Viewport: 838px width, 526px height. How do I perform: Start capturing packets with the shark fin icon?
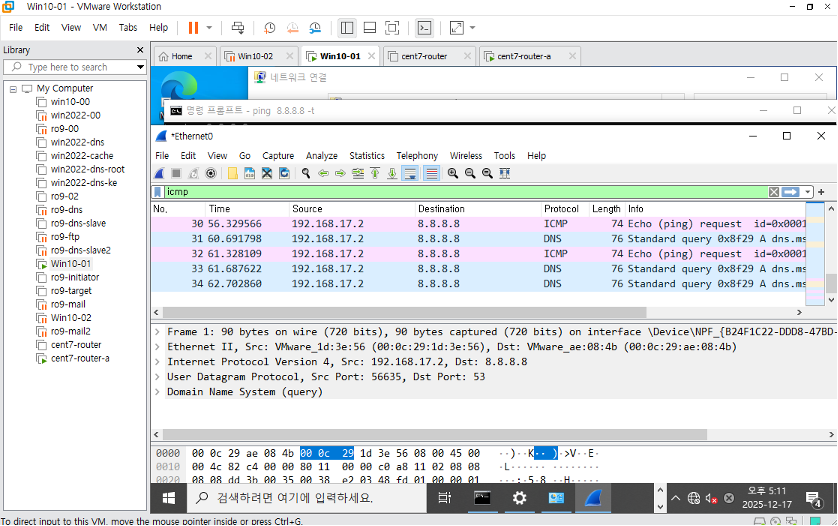(x=159, y=173)
